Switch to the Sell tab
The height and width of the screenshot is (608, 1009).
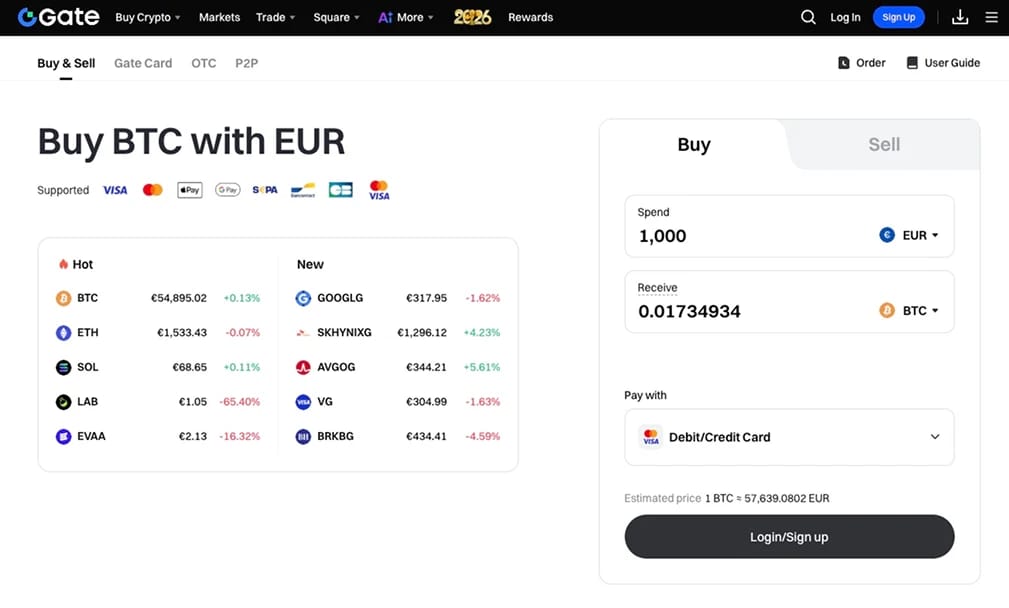tap(884, 145)
